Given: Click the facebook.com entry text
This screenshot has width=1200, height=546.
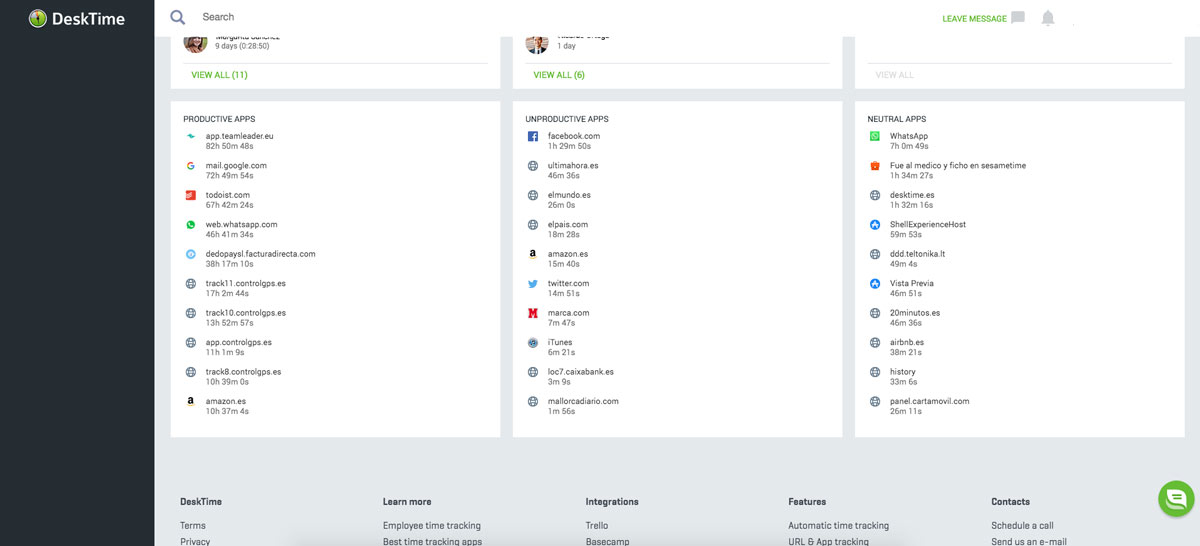Looking at the screenshot, I should pos(574,136).
